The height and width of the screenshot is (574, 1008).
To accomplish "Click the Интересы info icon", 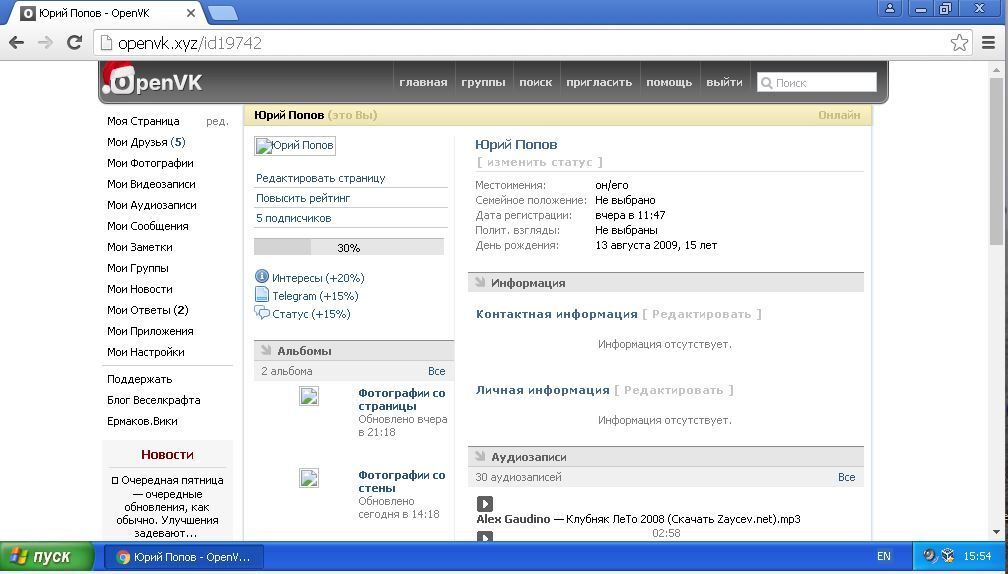I will click(x=262, y=277).
